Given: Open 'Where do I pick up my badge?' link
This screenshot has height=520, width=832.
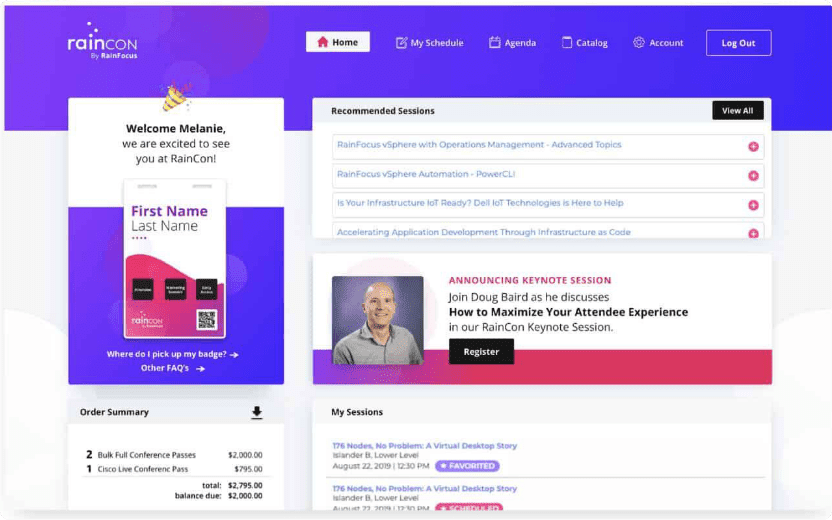Looking at the screenshot, I should 173,354.
